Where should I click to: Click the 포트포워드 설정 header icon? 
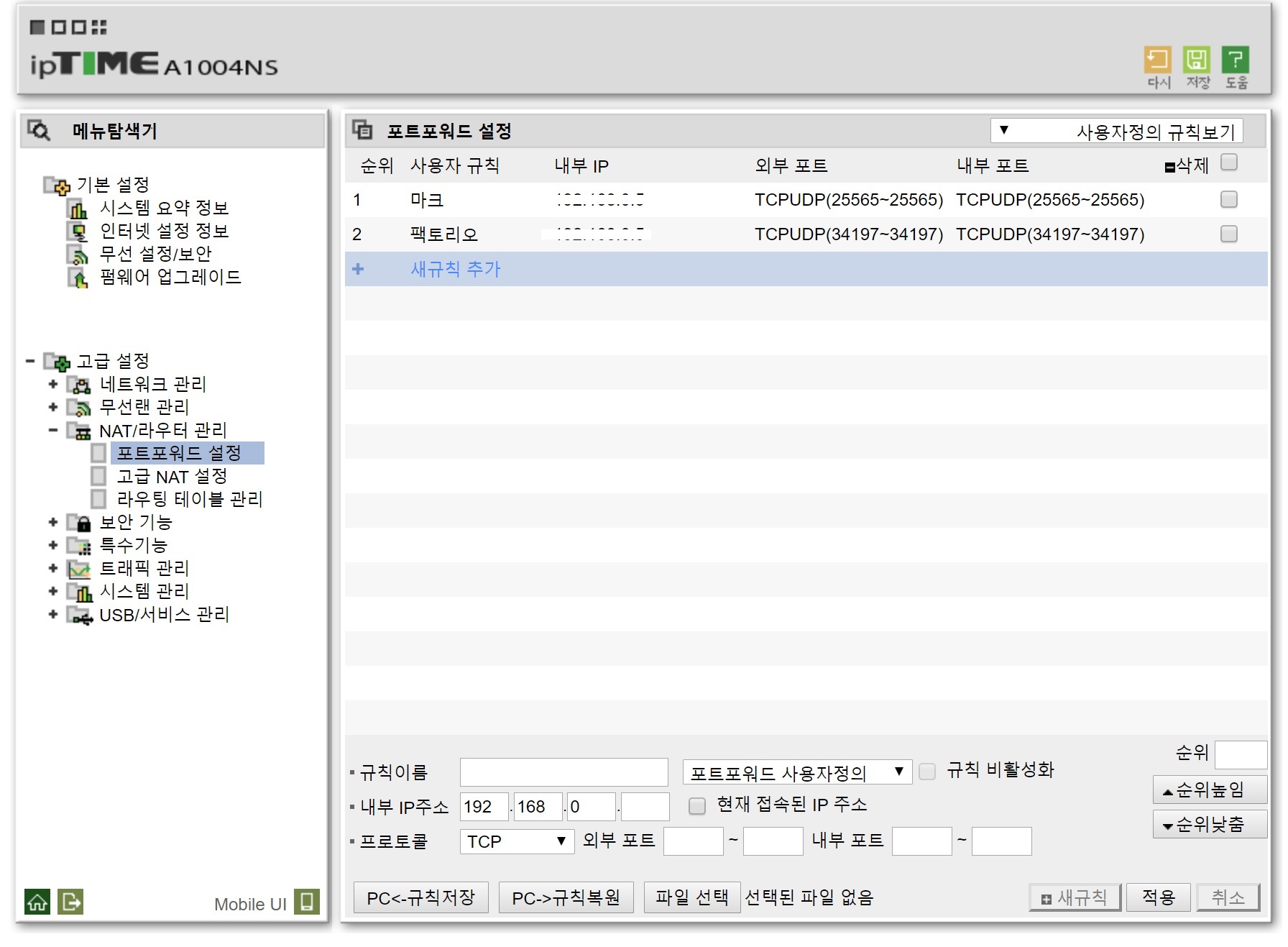coord(362,130)
